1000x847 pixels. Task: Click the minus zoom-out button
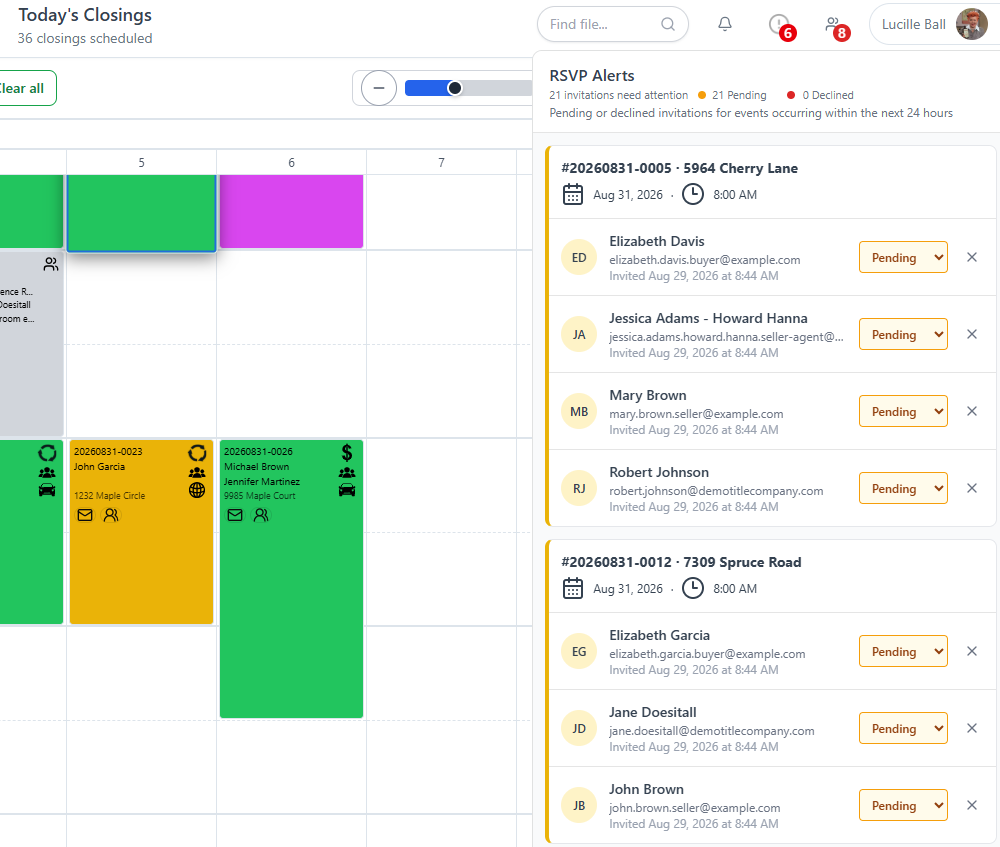click(379, 88)
